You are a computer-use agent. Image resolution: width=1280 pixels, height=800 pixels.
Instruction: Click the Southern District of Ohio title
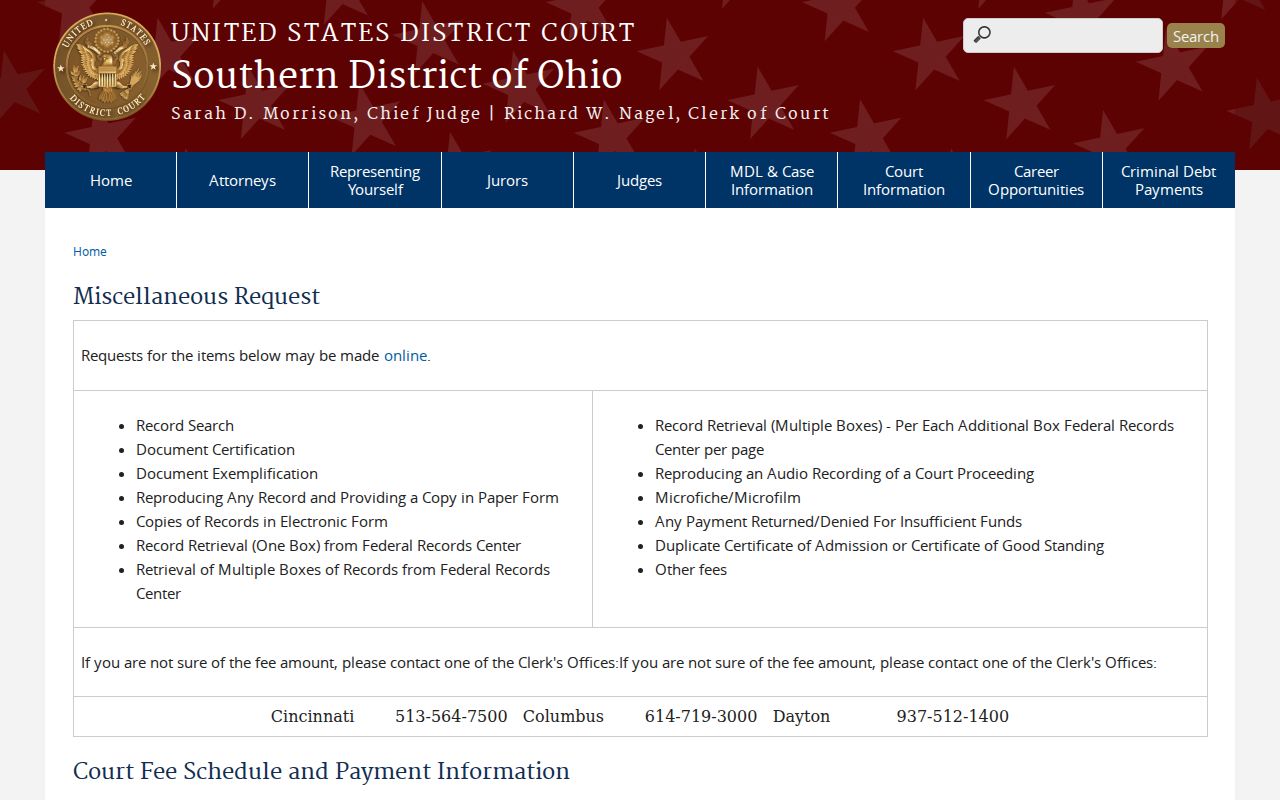coord(397,75)
